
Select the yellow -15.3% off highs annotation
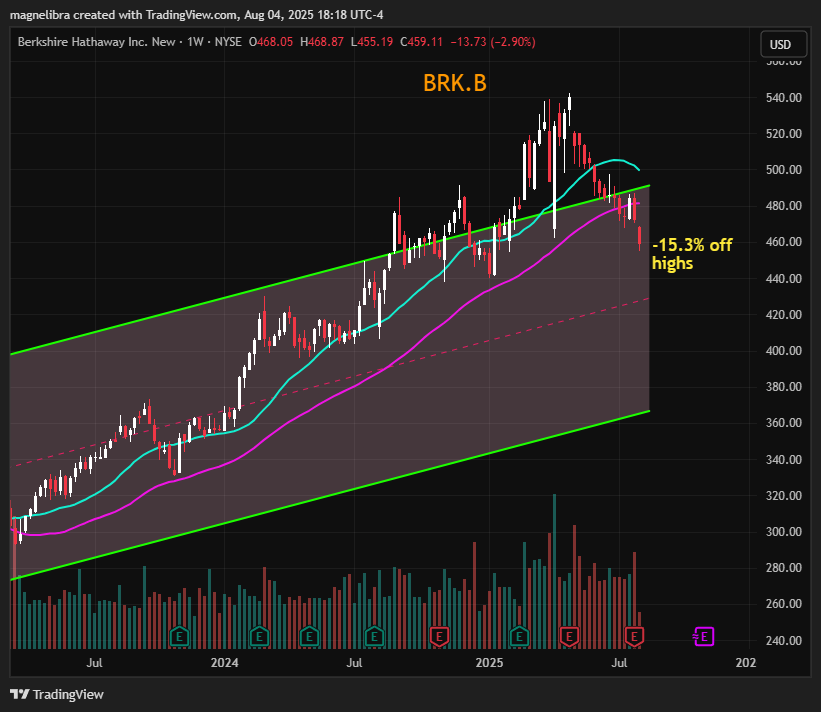pos(692,253)
